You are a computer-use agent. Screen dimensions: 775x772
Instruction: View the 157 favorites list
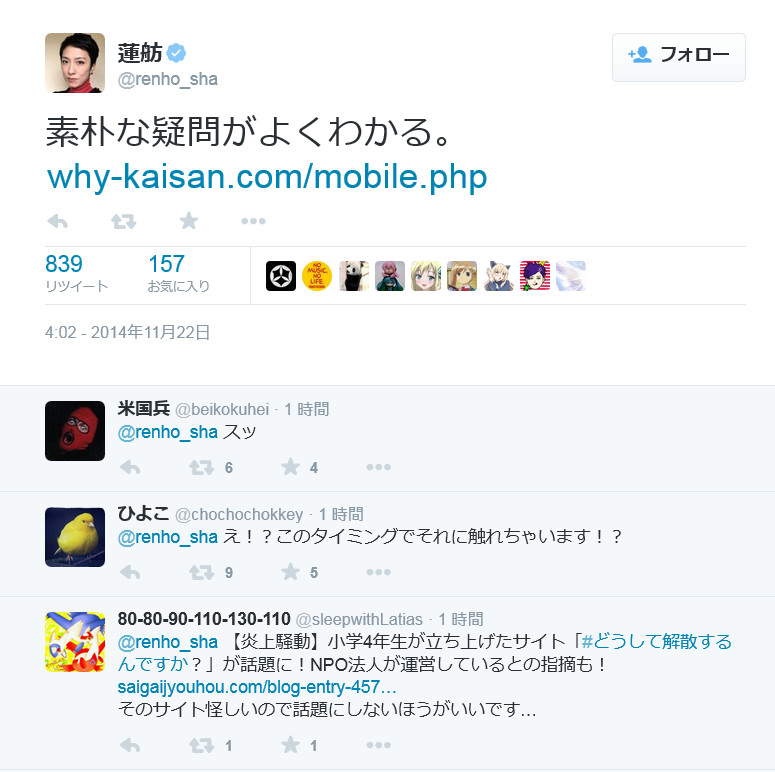(178, 273)
